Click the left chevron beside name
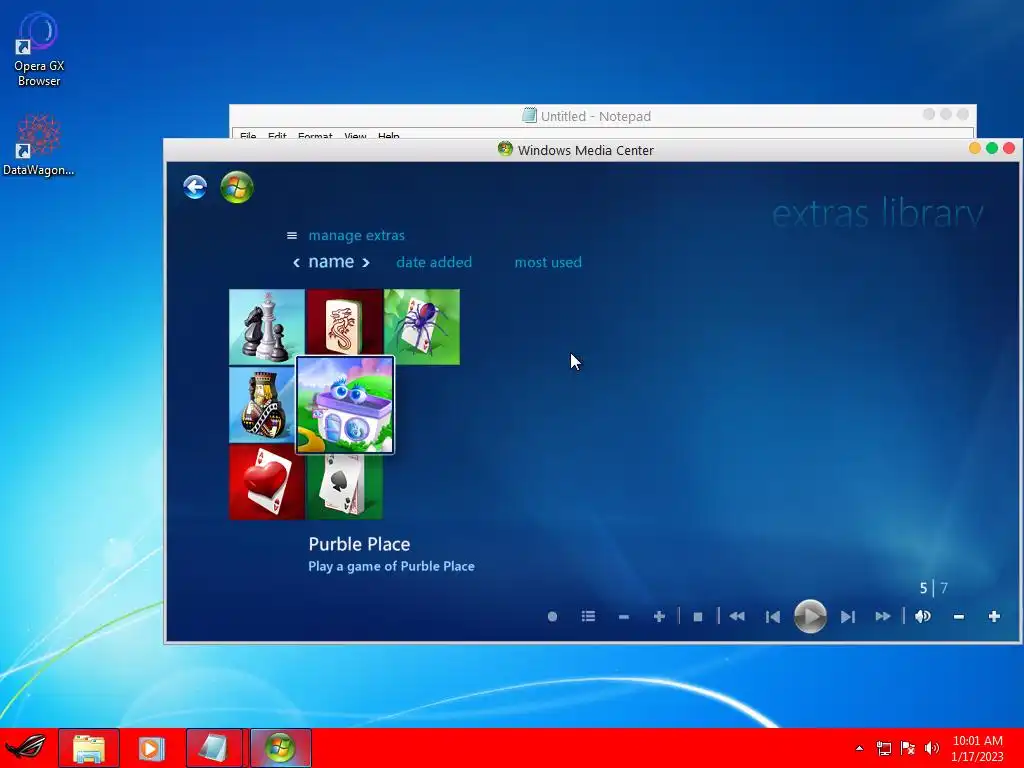This screenshot has height=768, width=1024. tap(296, 263)
